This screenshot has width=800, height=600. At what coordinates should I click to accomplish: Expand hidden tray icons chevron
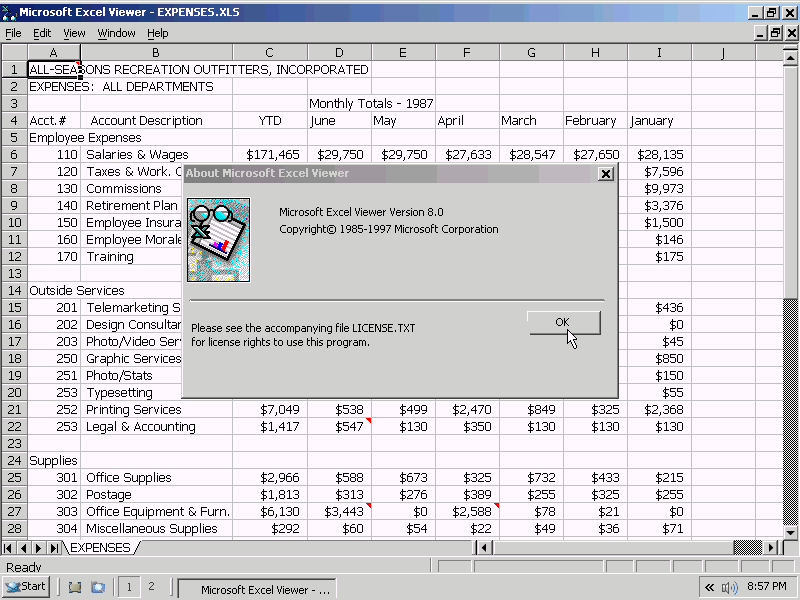pos(709,587)
